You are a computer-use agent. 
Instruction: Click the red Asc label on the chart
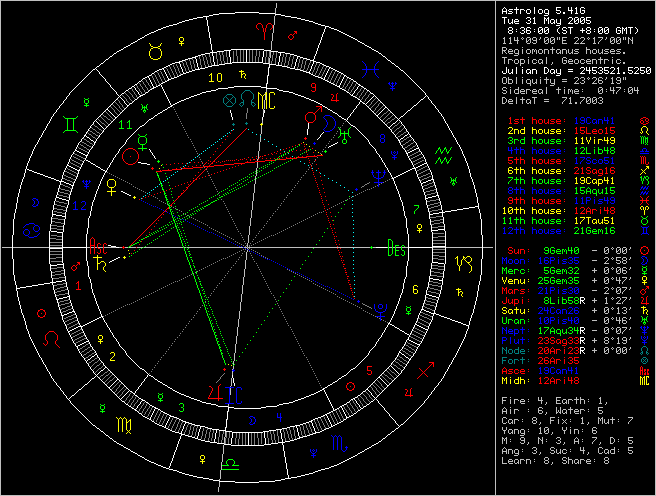click(101, 245)
